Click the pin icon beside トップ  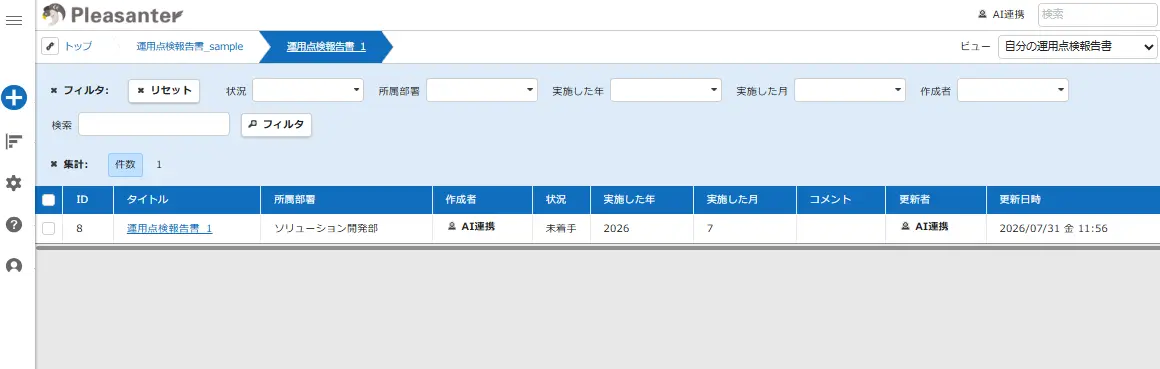[x=50, y=46]
